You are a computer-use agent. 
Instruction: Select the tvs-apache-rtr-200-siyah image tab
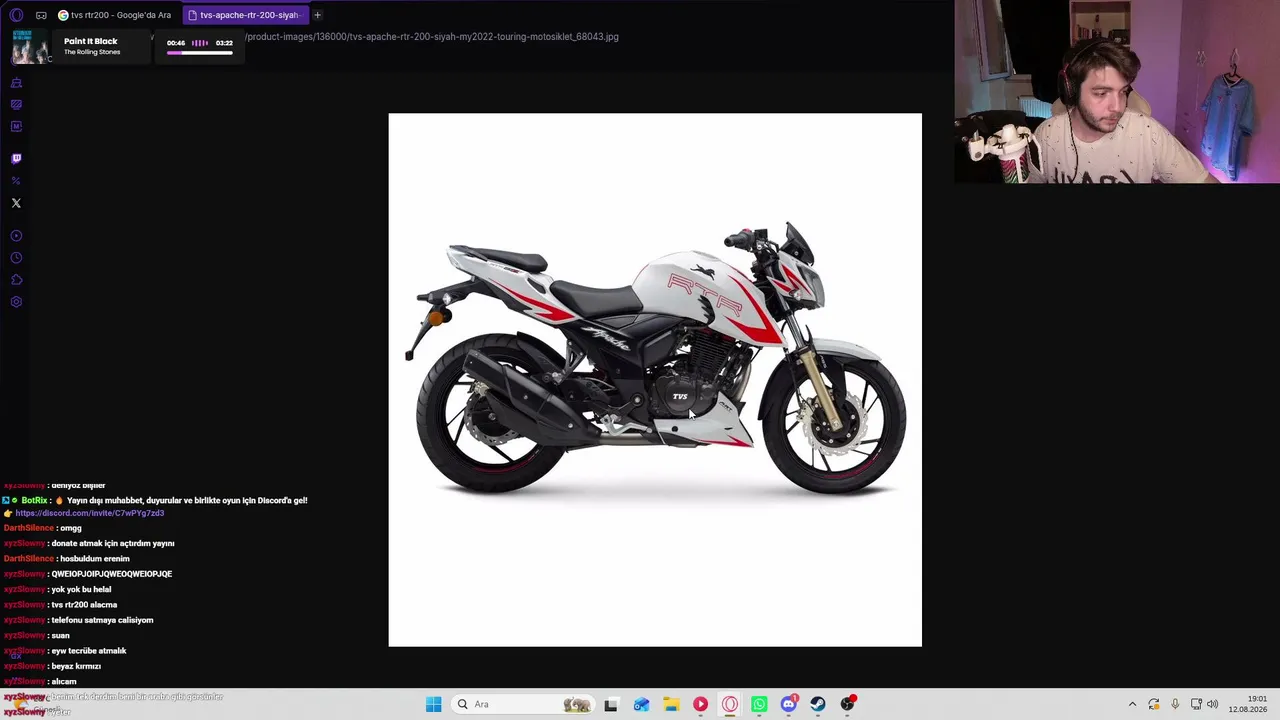245,15
